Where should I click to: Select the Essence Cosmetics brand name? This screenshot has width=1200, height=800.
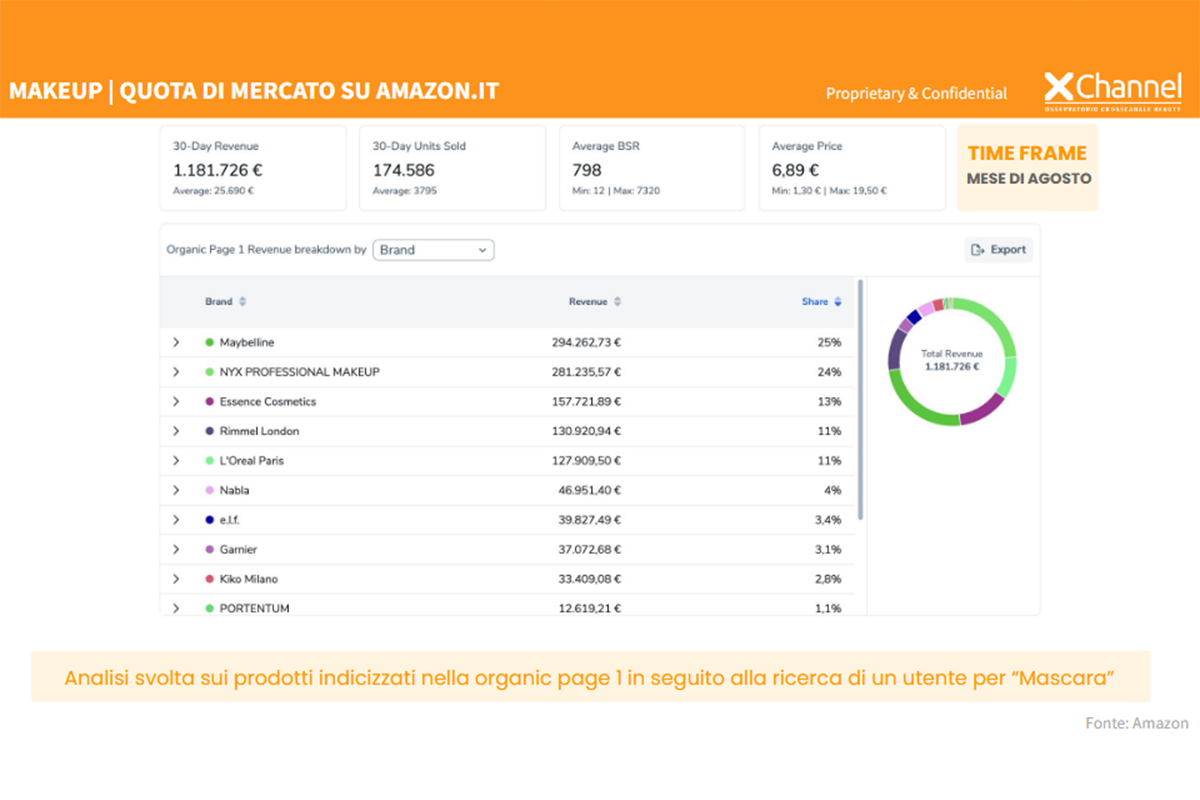click(x=268, y=401)
